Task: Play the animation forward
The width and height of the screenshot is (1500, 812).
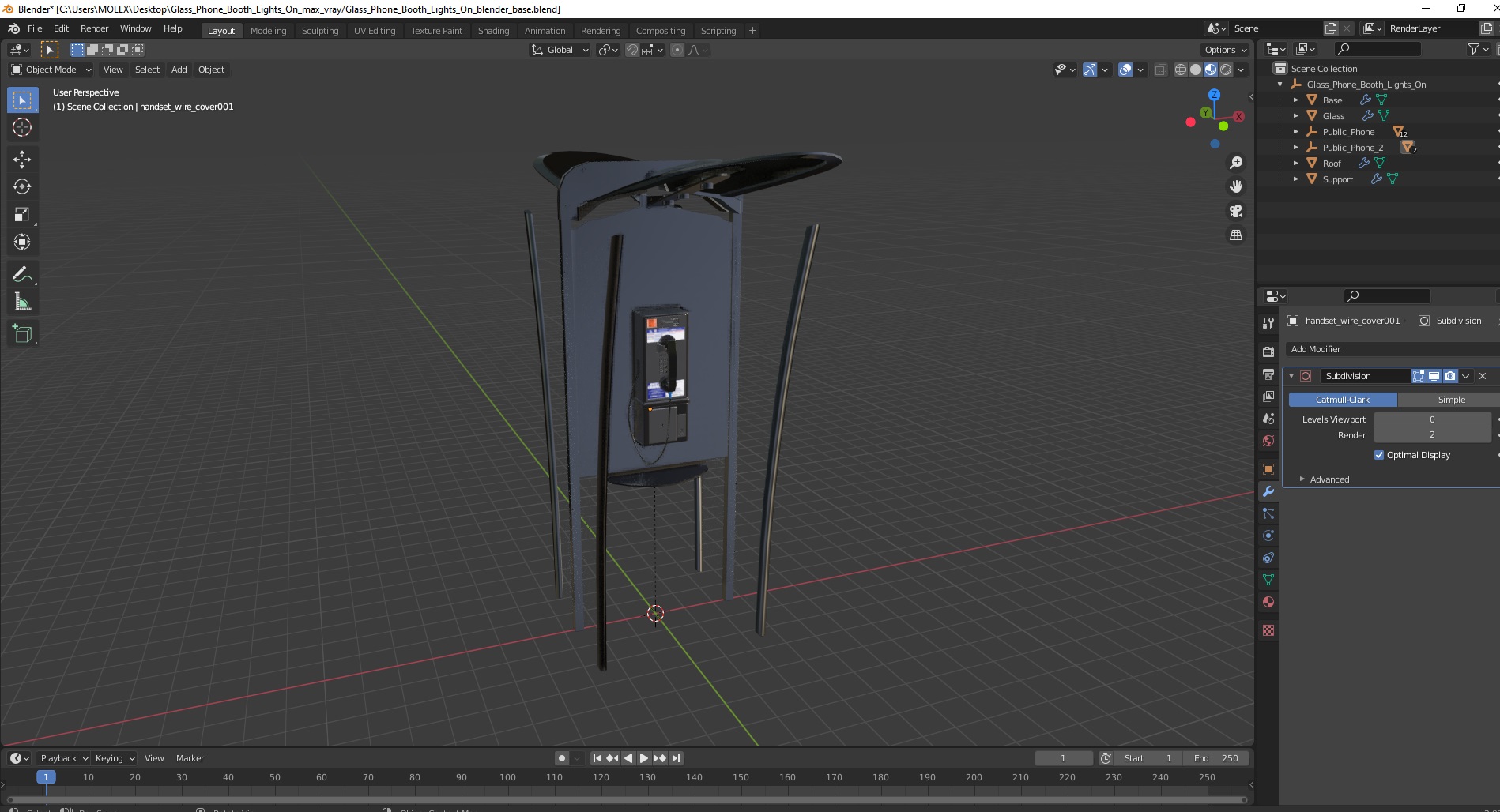Action: click(644, 758)
